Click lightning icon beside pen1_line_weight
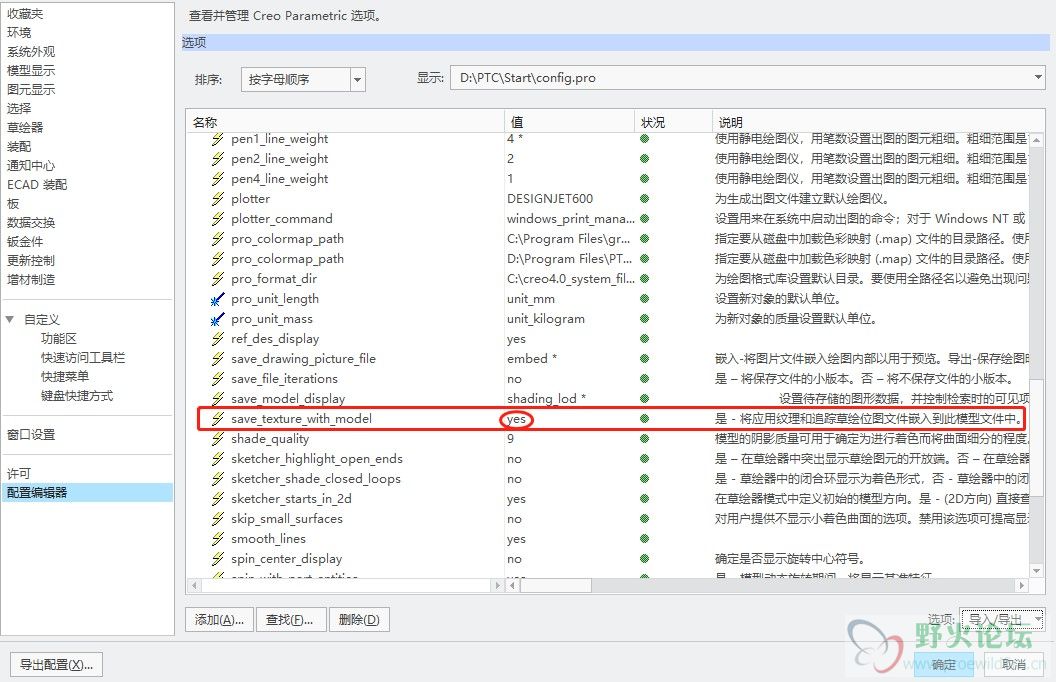The width and height of the screenshot is (1056, 682). (x=218, y=139)
